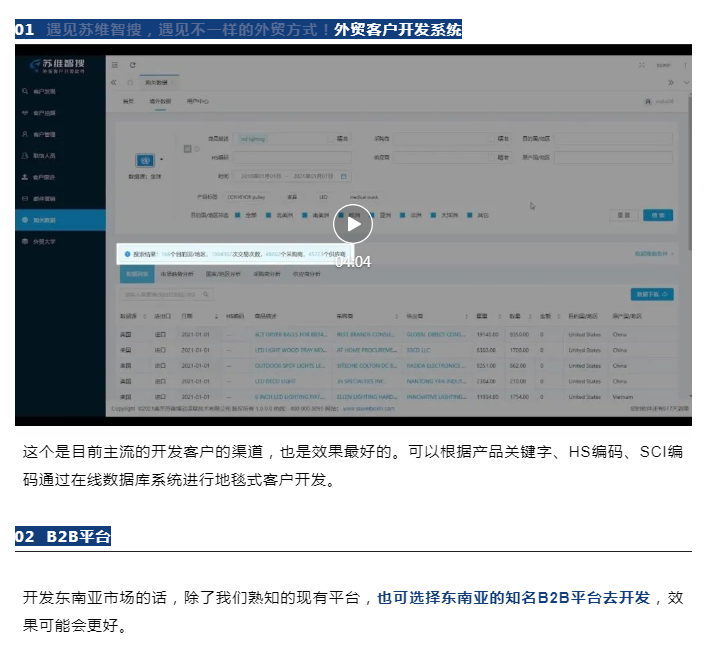Viewport: 709px width, 655px height.
Task: Click the blue globe data source icon
Action: click(145, 160)
